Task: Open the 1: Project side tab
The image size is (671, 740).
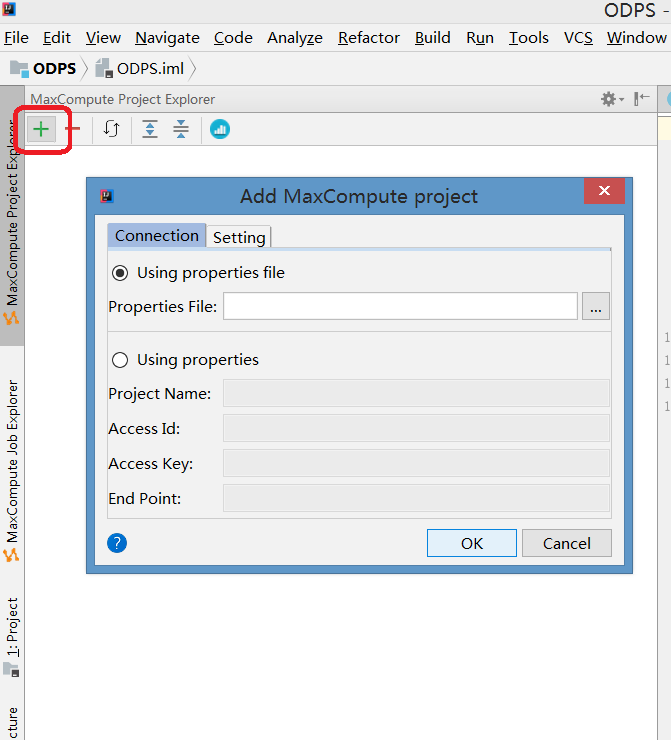Action: click(12, 636)
